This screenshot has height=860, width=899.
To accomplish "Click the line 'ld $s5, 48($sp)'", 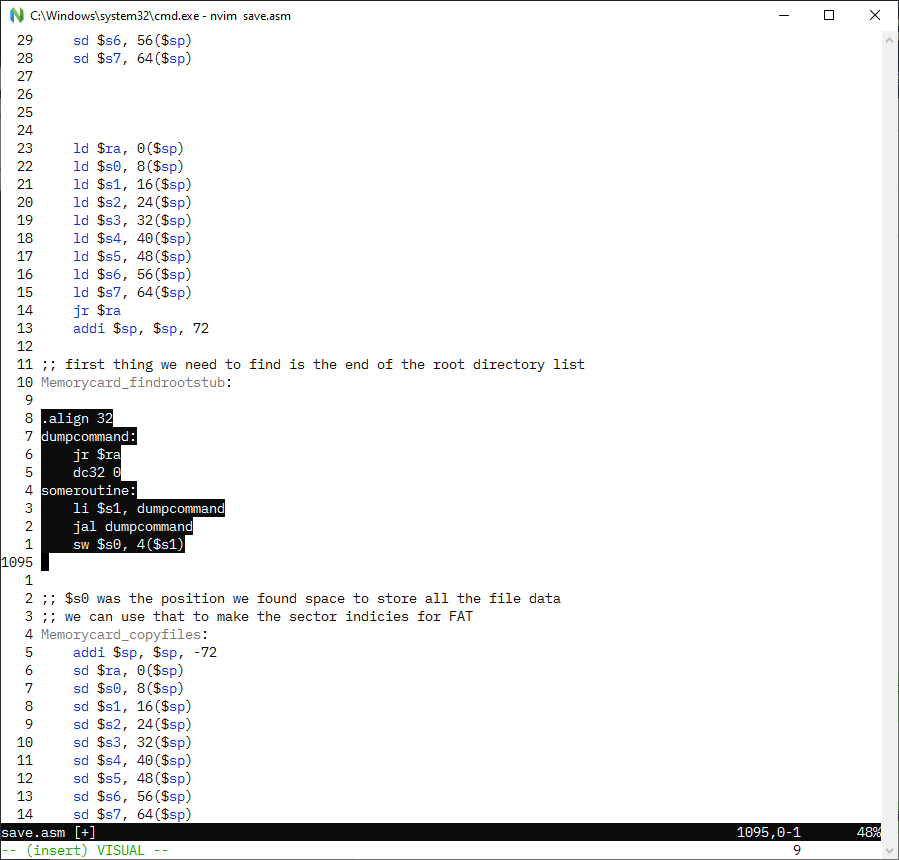I will pyautogui.click(x=132, y=256).
